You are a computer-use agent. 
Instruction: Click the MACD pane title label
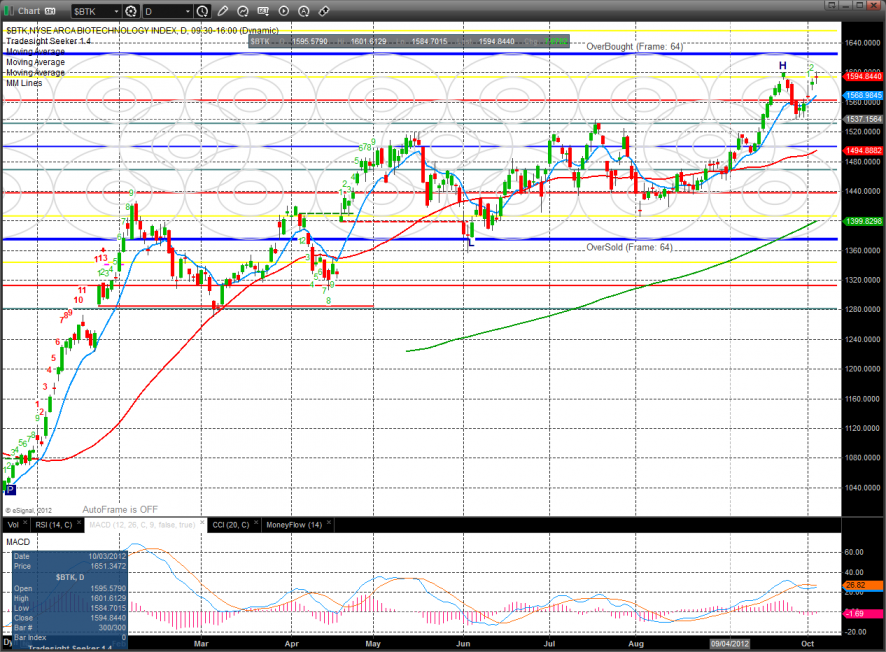click(x=18, y=542)
